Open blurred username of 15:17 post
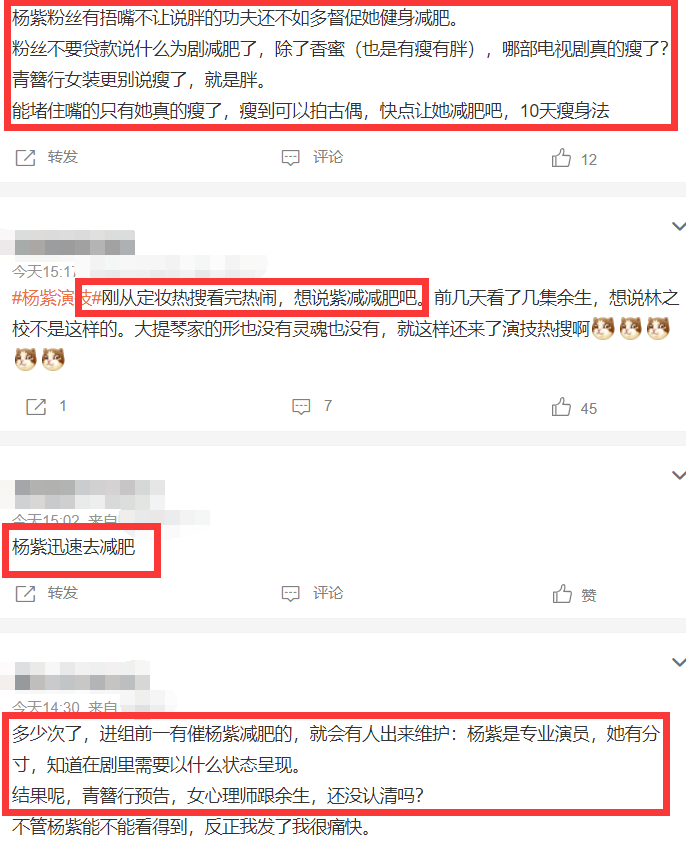The image size is (686, 852). (x=74, y=243)
